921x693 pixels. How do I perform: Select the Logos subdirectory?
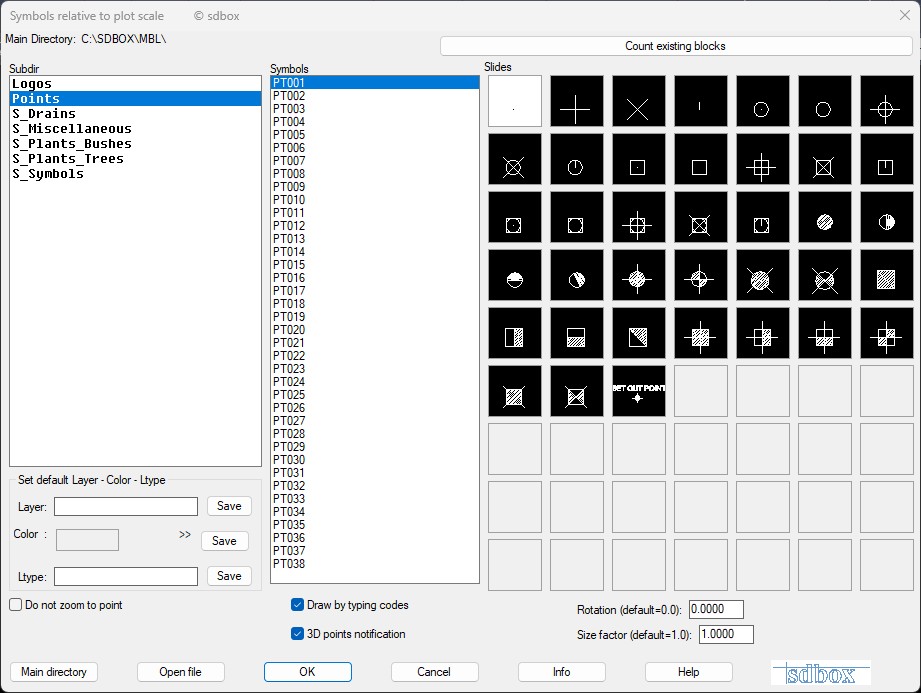coord(135,83)
